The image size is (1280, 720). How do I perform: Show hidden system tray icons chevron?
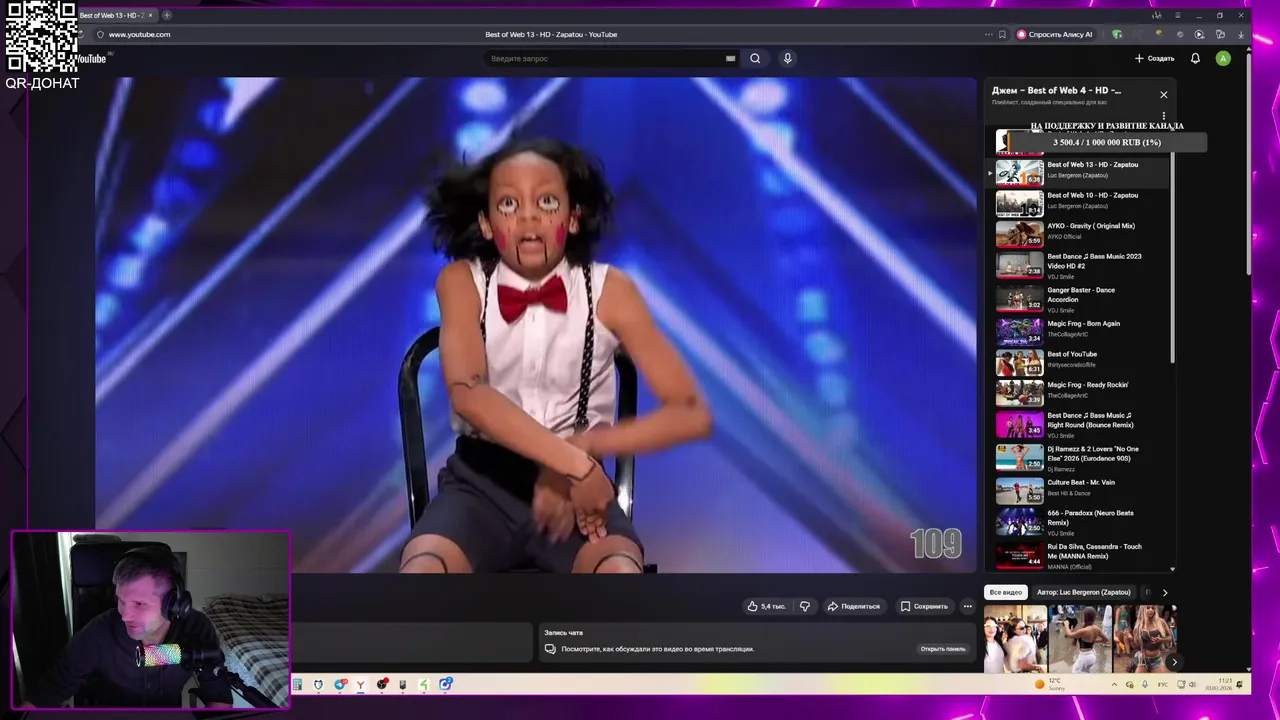tap(1114, 685)
